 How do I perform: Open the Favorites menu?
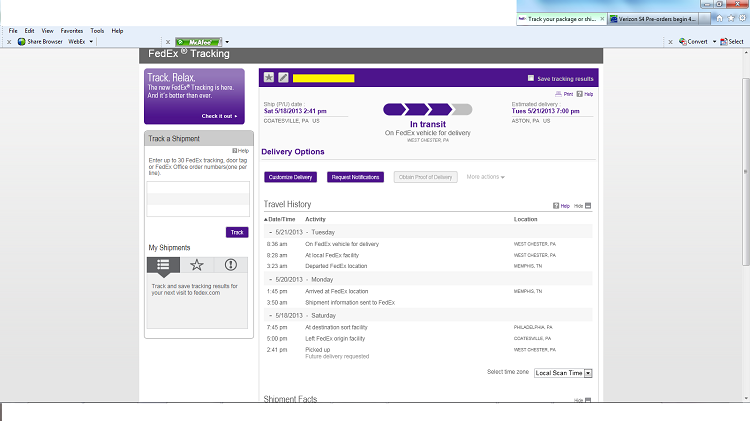71,31
